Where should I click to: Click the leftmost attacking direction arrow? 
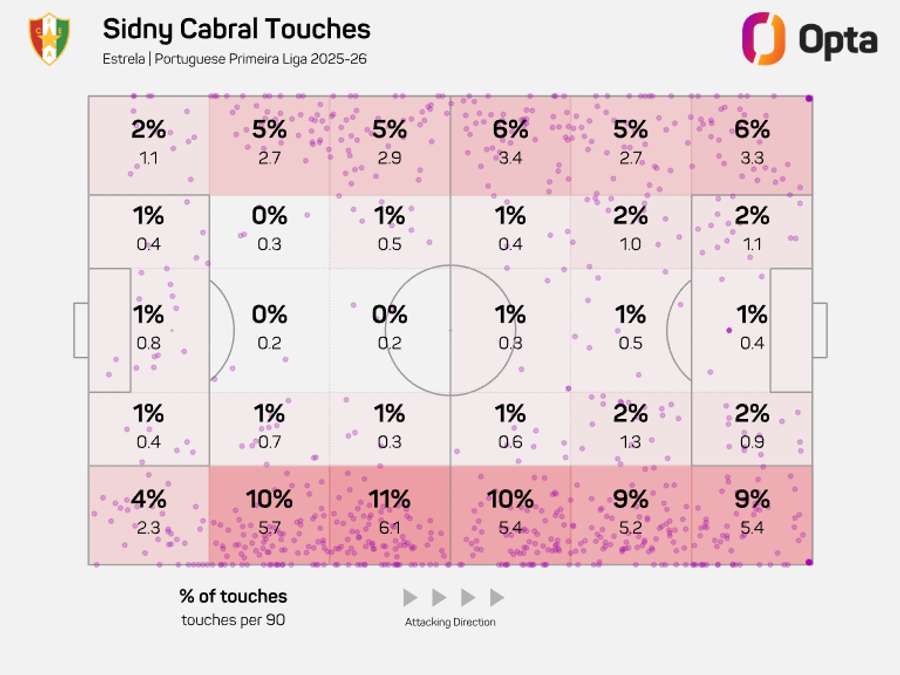410,598
